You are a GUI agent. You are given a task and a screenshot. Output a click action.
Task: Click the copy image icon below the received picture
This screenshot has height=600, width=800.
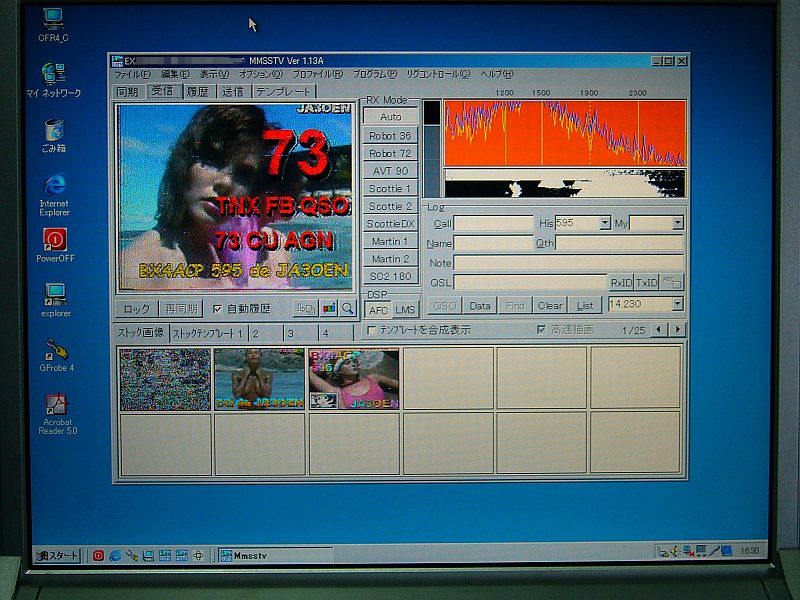pyautogui.click(x=307, y=309)
